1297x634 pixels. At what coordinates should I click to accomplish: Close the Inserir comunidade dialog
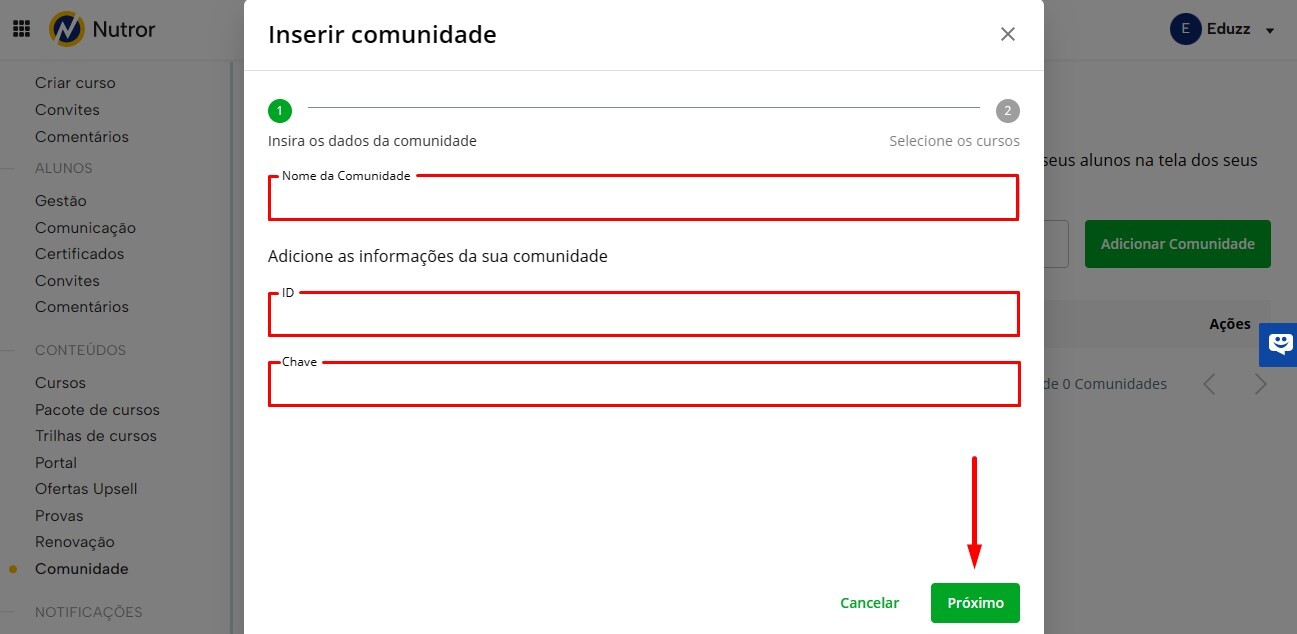[1007, 34]
